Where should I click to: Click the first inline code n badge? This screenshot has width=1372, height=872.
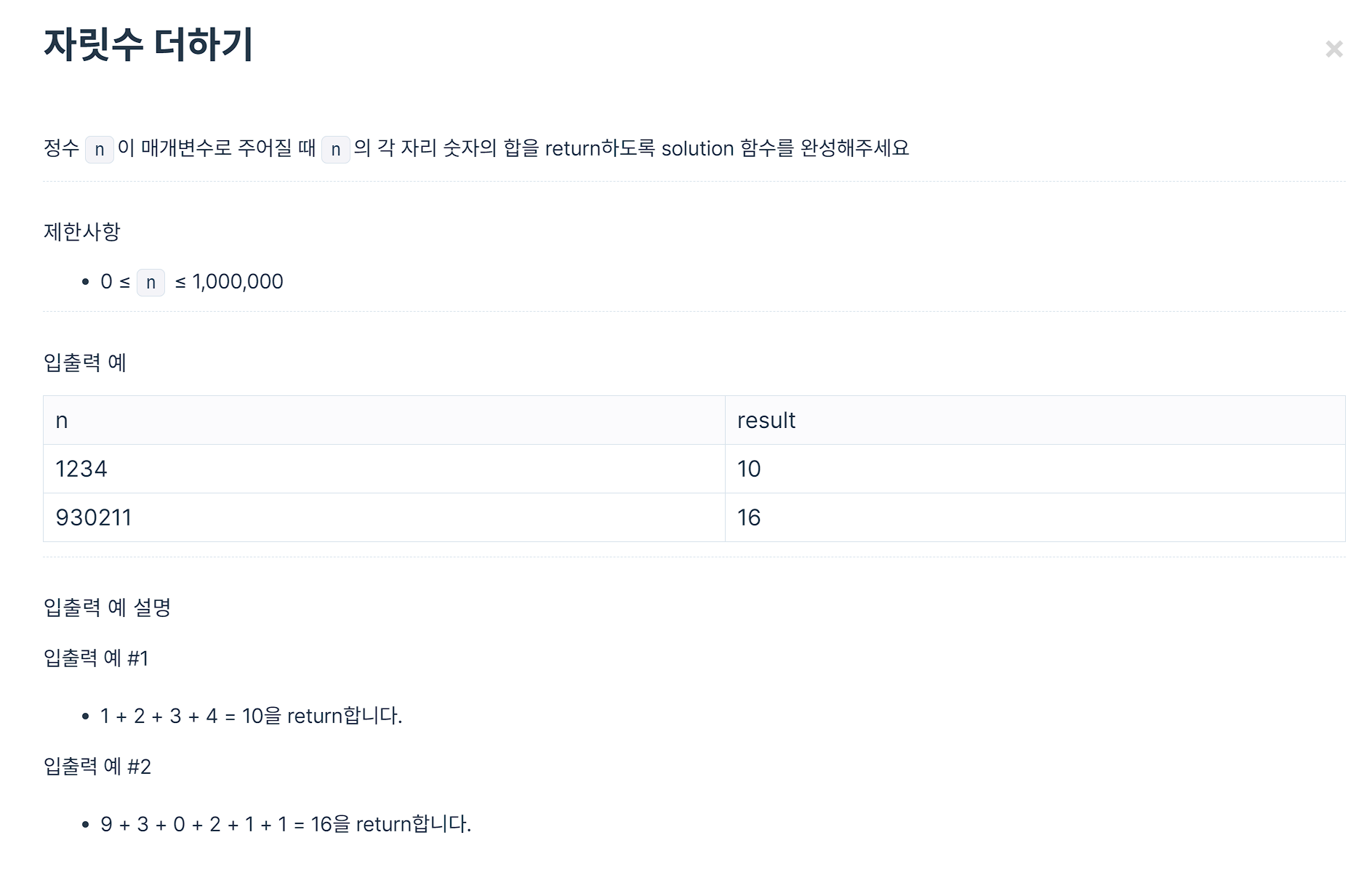[x=100, y=149]
